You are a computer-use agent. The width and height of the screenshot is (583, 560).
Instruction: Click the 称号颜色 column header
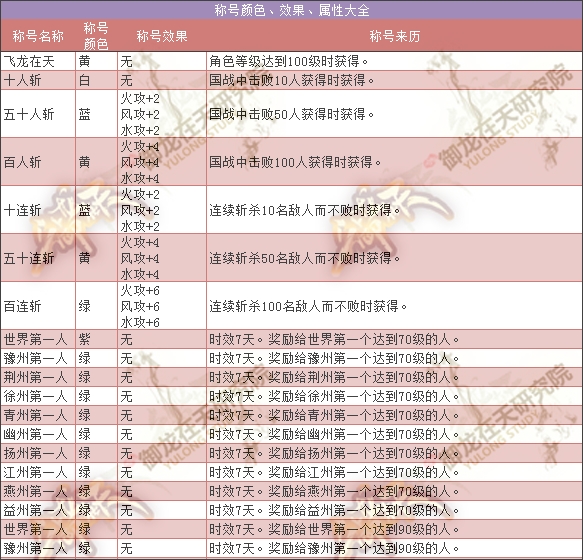(96, 36)
